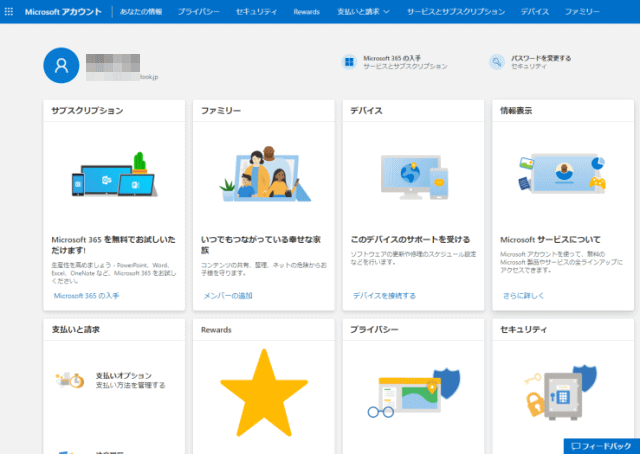Click the メンバーの追加 link
This screenshot has height=454, width=640.
228,296
